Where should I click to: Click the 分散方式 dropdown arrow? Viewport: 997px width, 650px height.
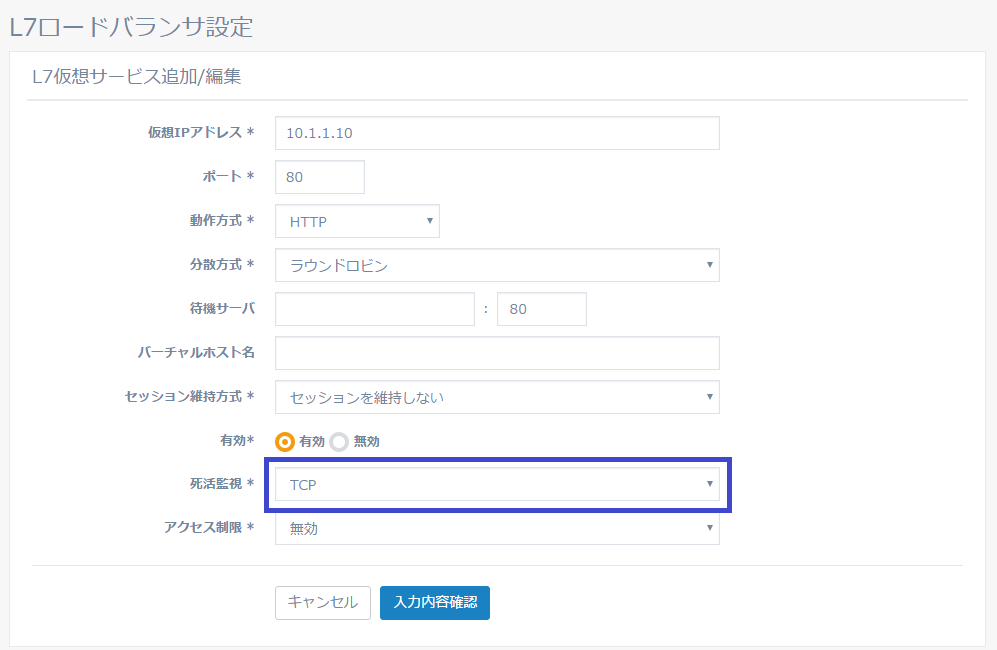coord(710,265)
